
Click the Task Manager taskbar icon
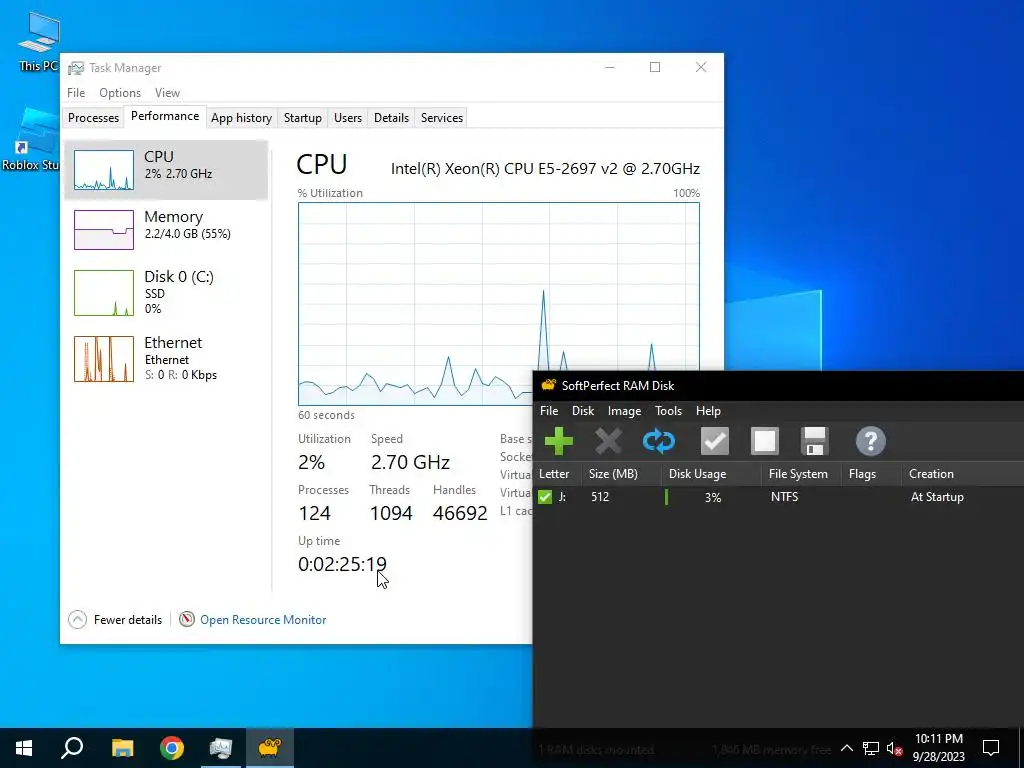tap(221, 748)
